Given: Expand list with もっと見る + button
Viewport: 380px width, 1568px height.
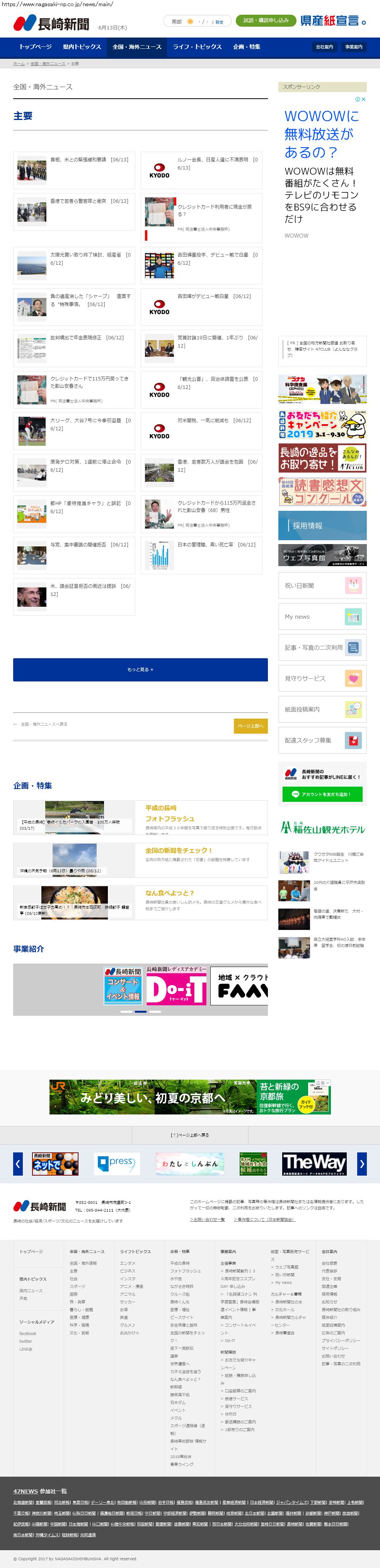Looking at the screenshot, I should click(140, 669).
